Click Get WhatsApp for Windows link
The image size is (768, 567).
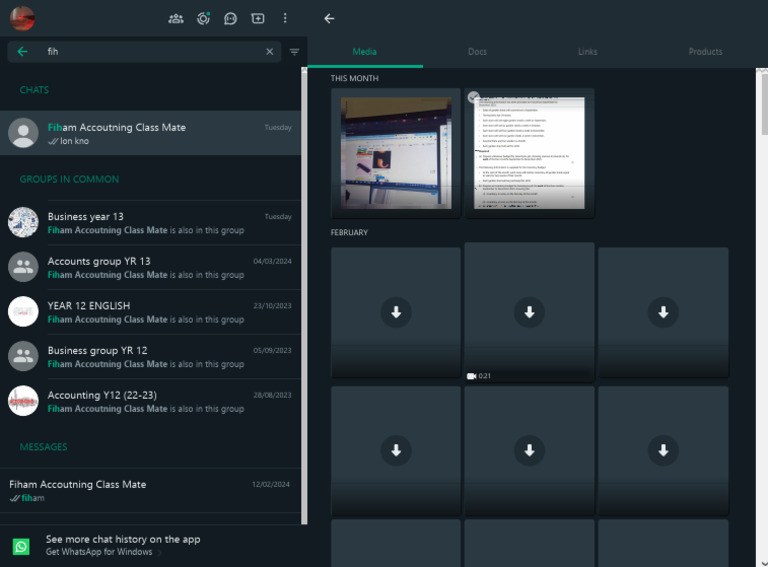click(99, 552)
